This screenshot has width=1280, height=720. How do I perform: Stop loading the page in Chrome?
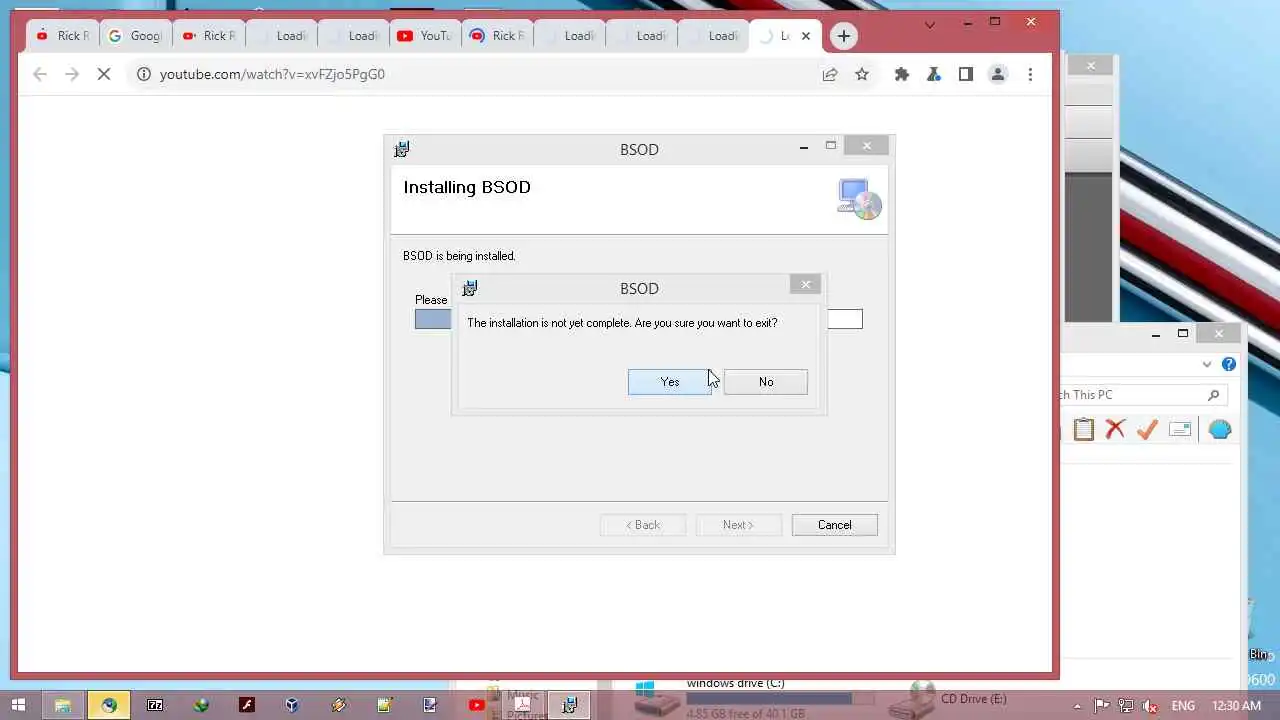(104, 74)
